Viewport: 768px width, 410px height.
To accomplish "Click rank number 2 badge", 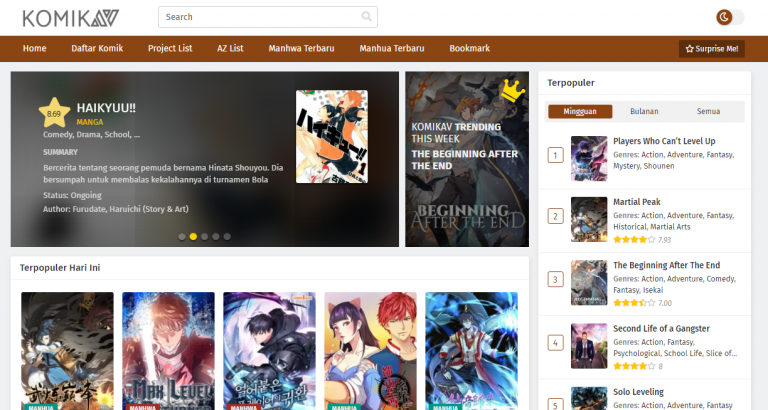I will coord(555,217).
